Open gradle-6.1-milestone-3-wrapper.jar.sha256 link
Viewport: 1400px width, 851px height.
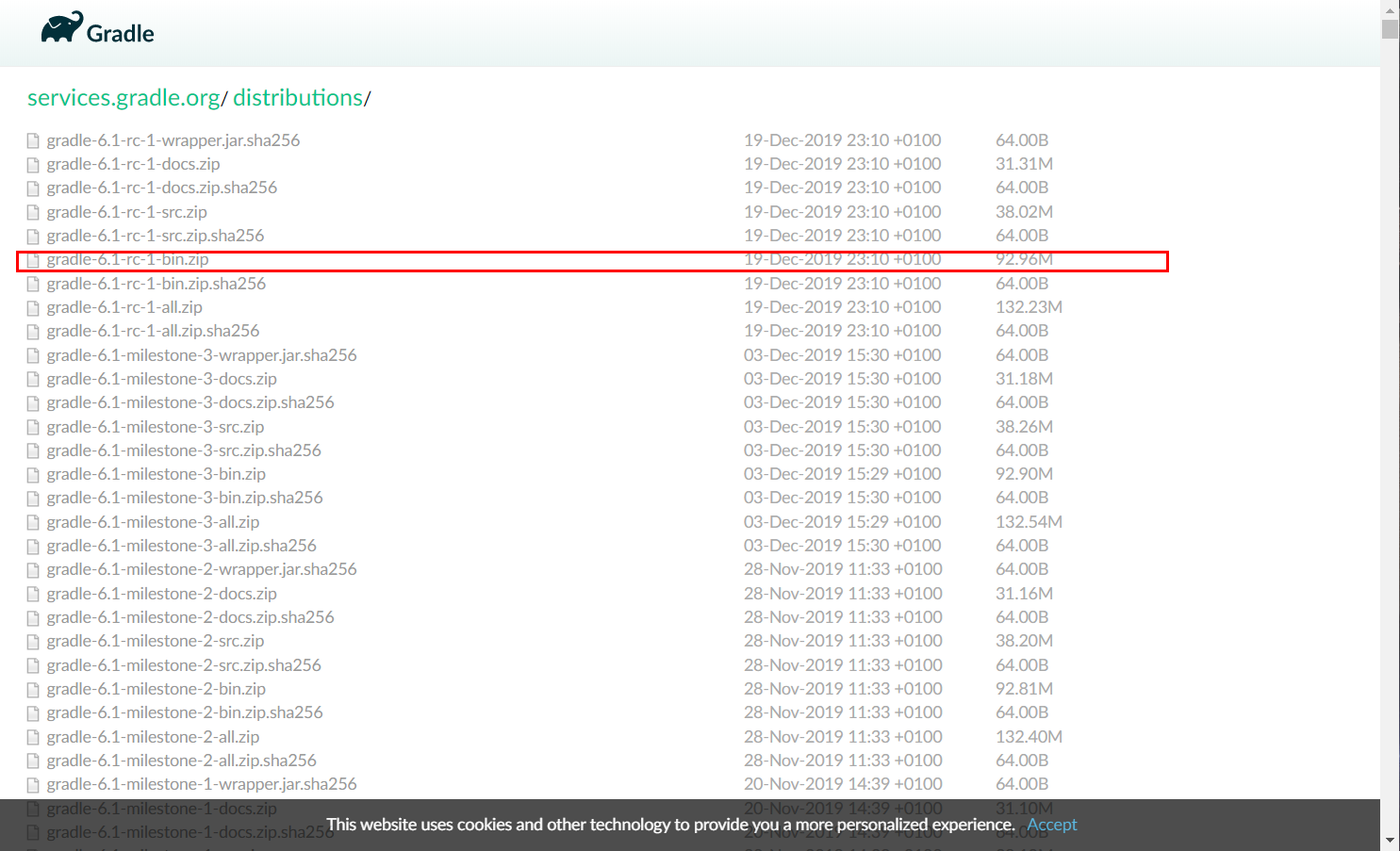tap(202, 355)
